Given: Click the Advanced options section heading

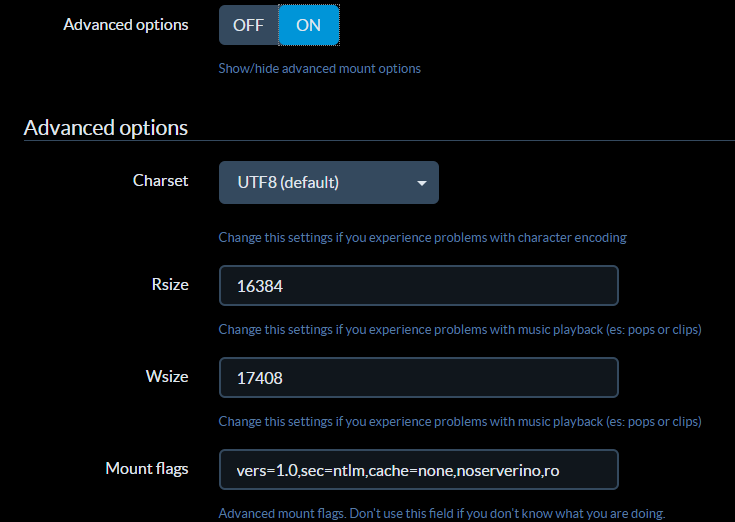Looking at the screenshot, I should click(x=105, y=127).
